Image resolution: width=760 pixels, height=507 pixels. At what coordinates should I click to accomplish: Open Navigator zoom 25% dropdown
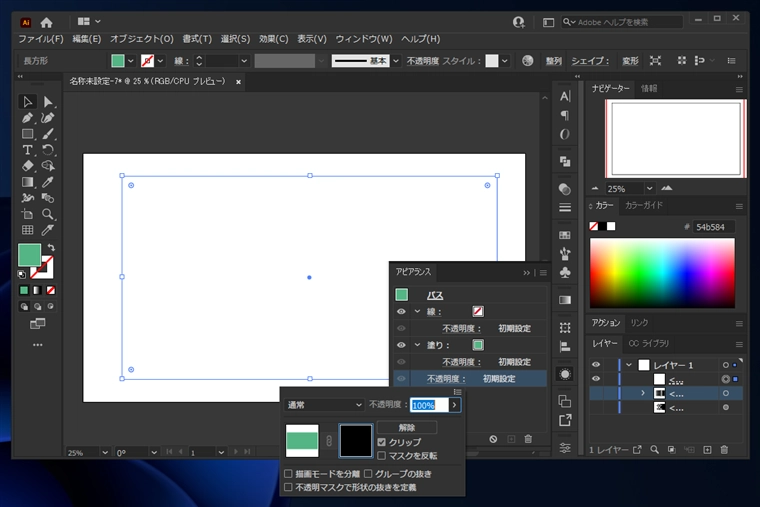pos(649,189)
